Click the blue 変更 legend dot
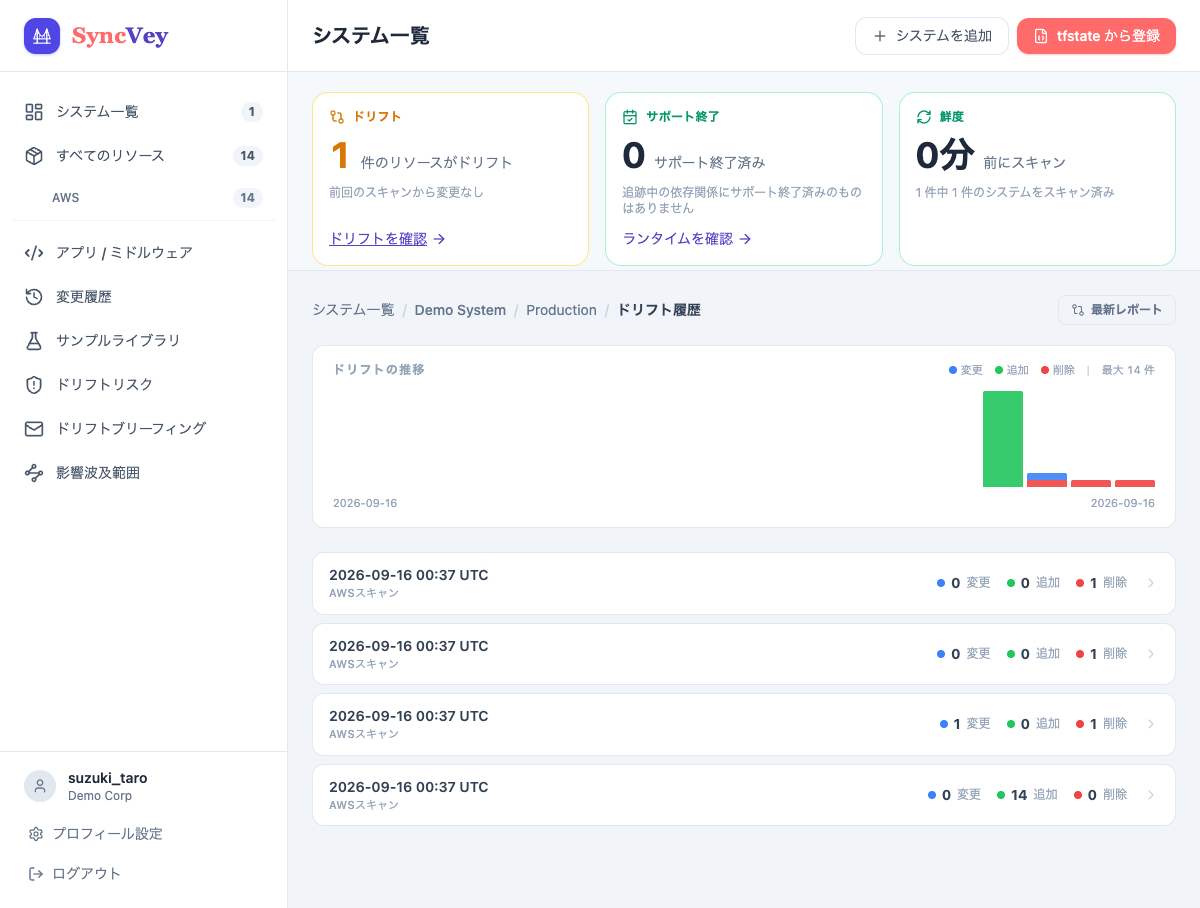This screenshot has height=908, width=1200. tap(952, 370)
